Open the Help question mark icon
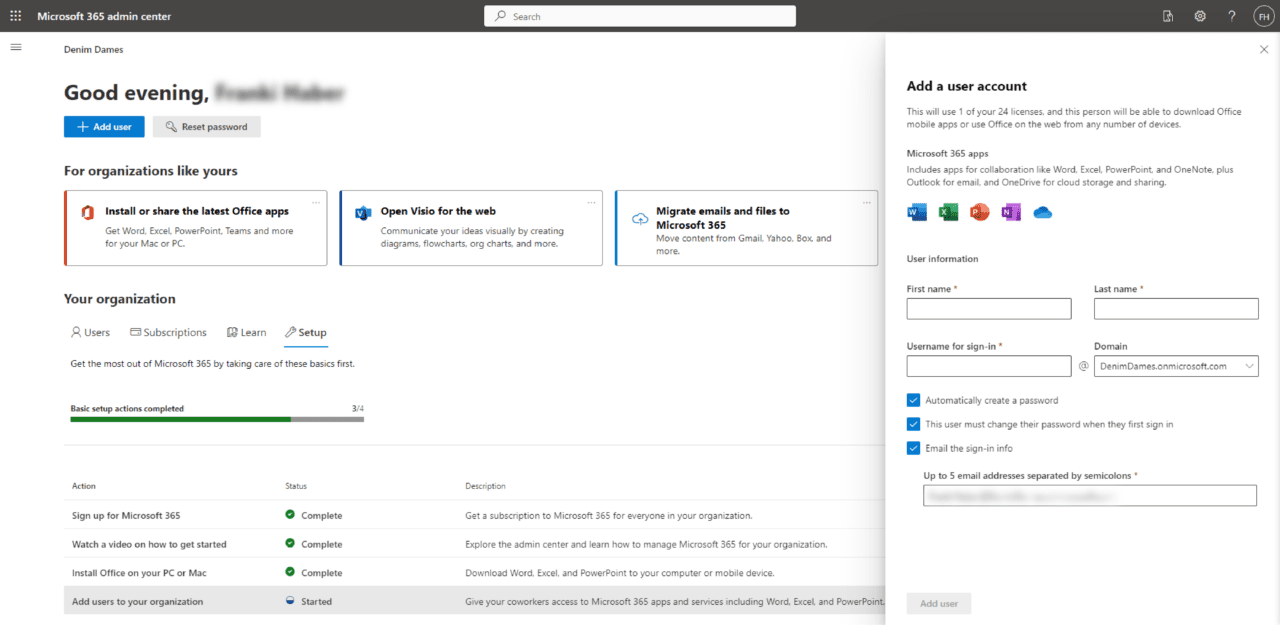 point(1231,15)
